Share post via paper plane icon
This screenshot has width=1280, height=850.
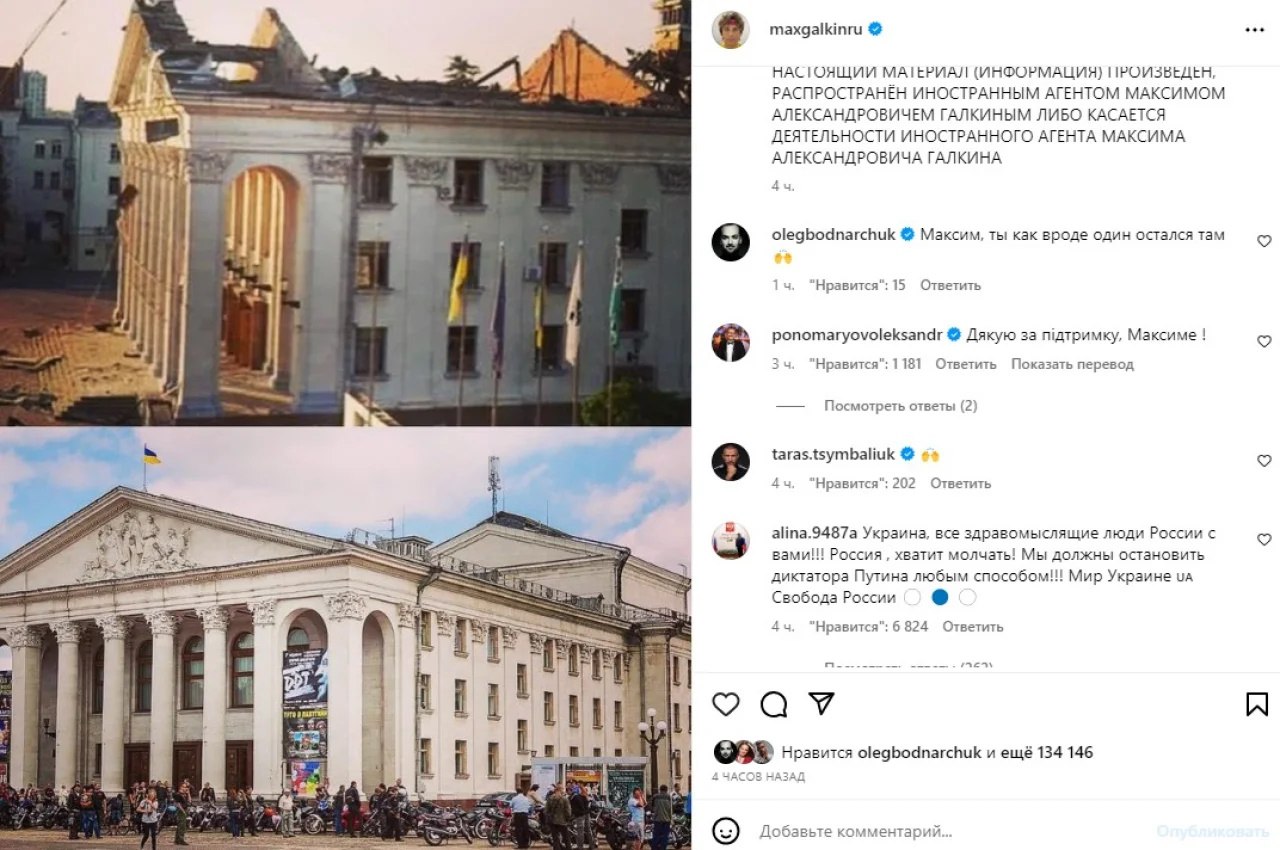[821, 703]
